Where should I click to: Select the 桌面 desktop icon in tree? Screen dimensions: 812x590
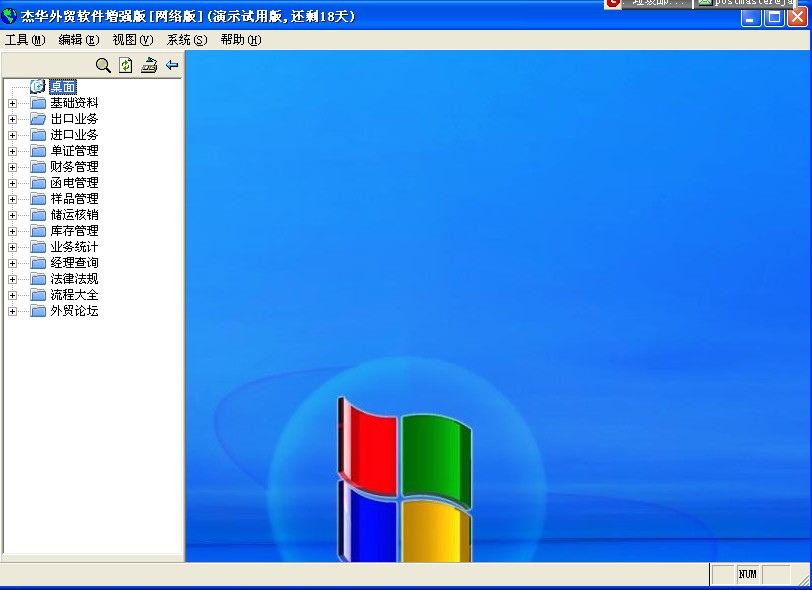(x=38, y=87)
